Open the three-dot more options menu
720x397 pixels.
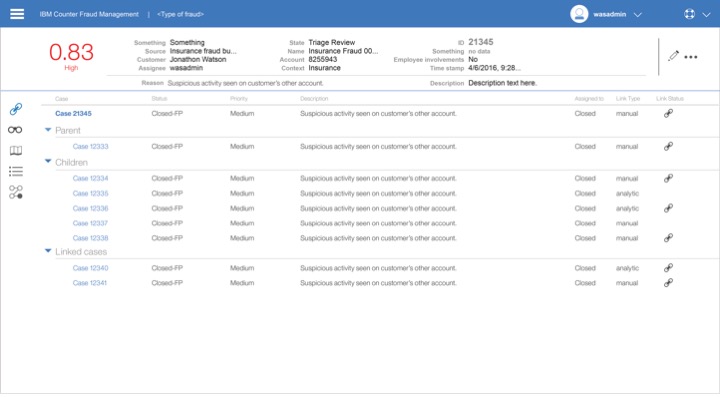pyautogui.click(x=691, y=57)
